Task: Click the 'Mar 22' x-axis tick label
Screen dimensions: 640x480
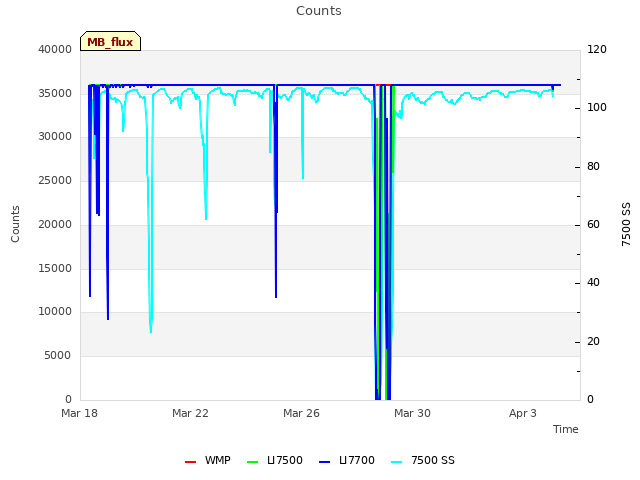Action: (190, 413)
